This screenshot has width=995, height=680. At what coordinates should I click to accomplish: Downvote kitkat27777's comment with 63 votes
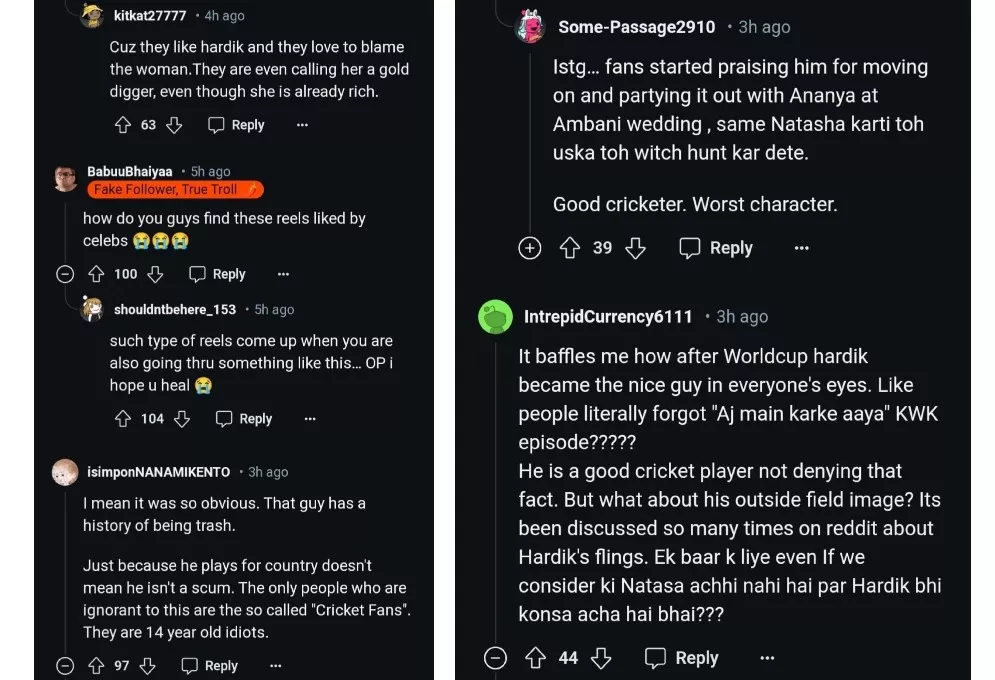point(174,125)
